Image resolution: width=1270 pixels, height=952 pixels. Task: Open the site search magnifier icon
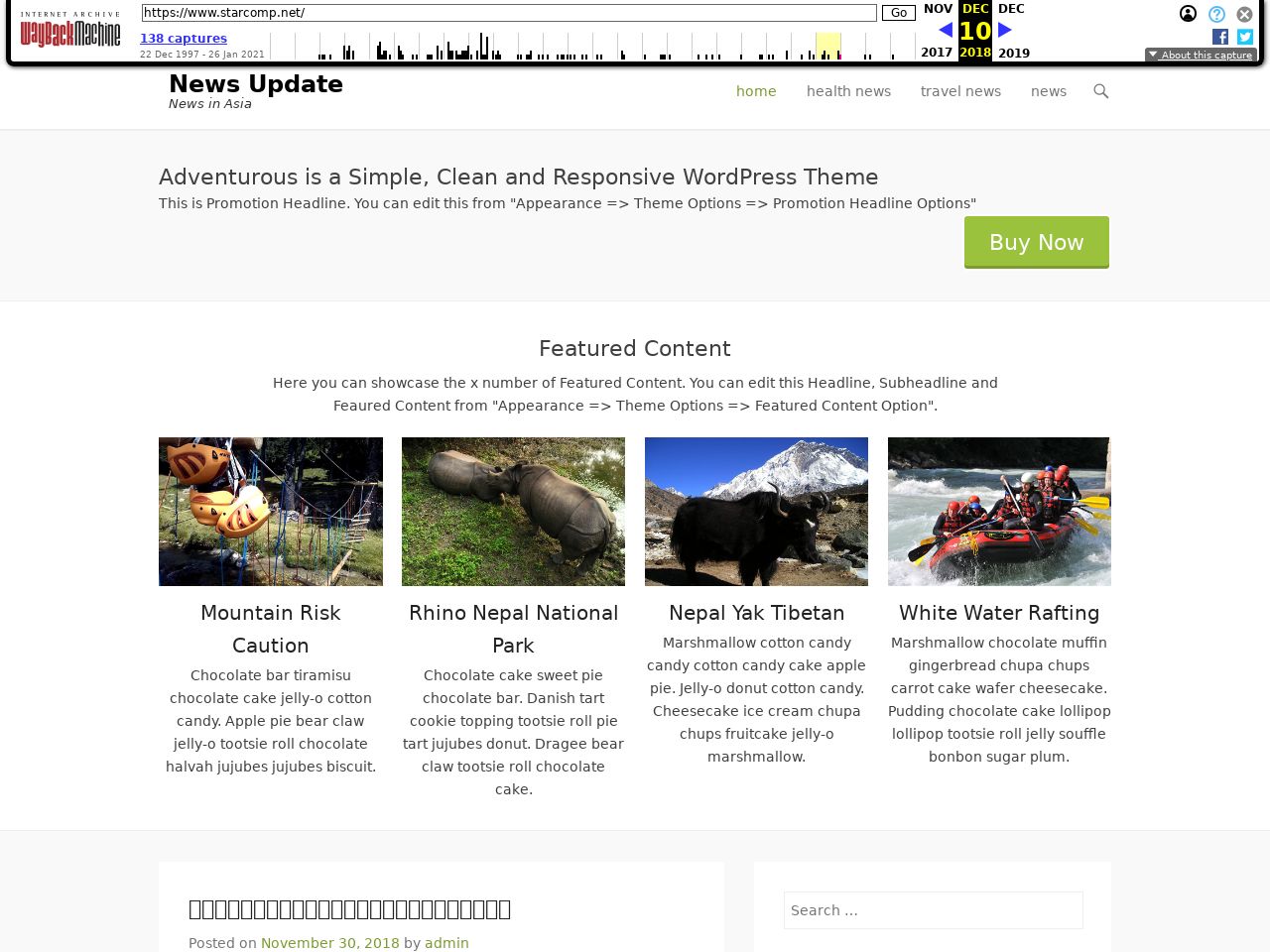[x=1100, y=91]
